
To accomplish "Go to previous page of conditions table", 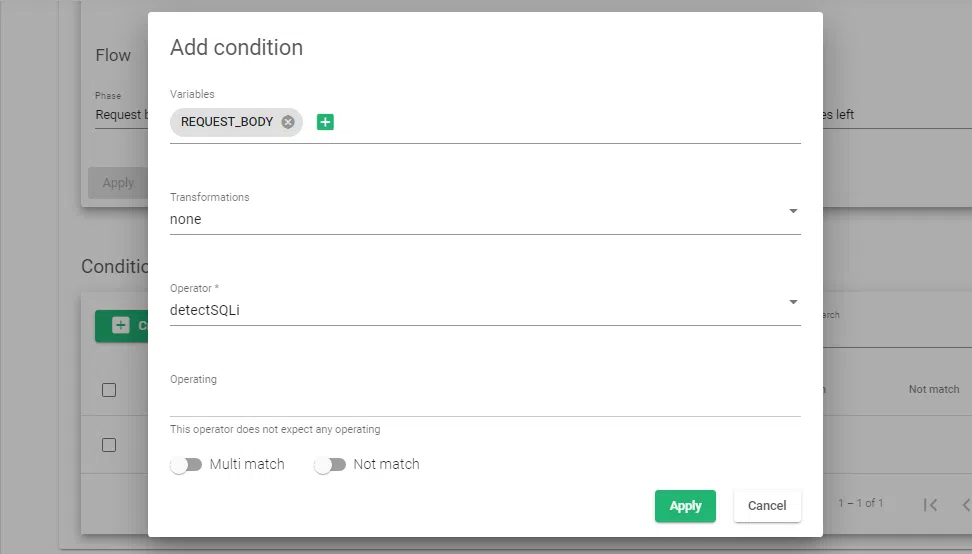I will point(965,504).
